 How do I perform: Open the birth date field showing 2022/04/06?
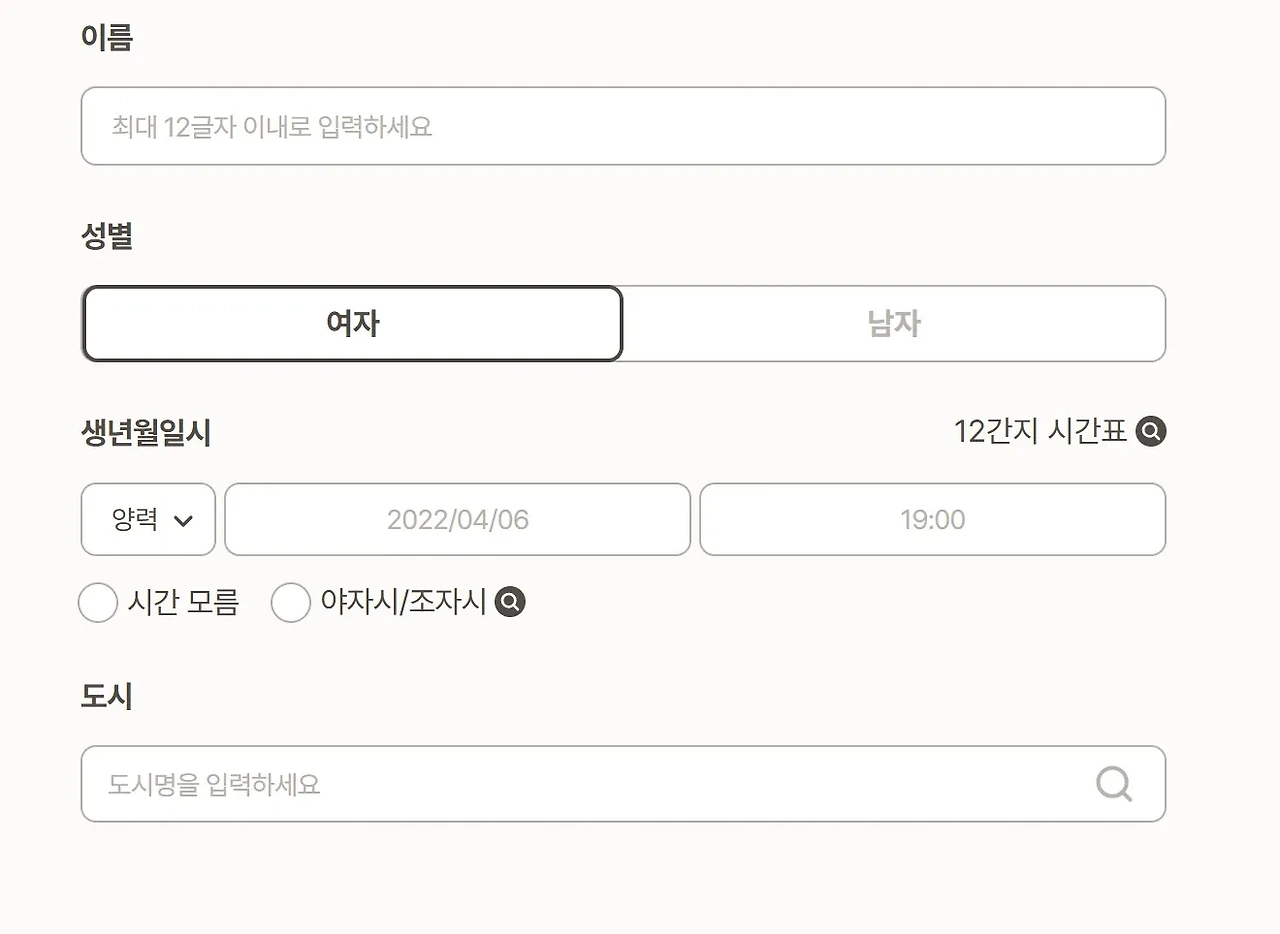coord(457,520)
